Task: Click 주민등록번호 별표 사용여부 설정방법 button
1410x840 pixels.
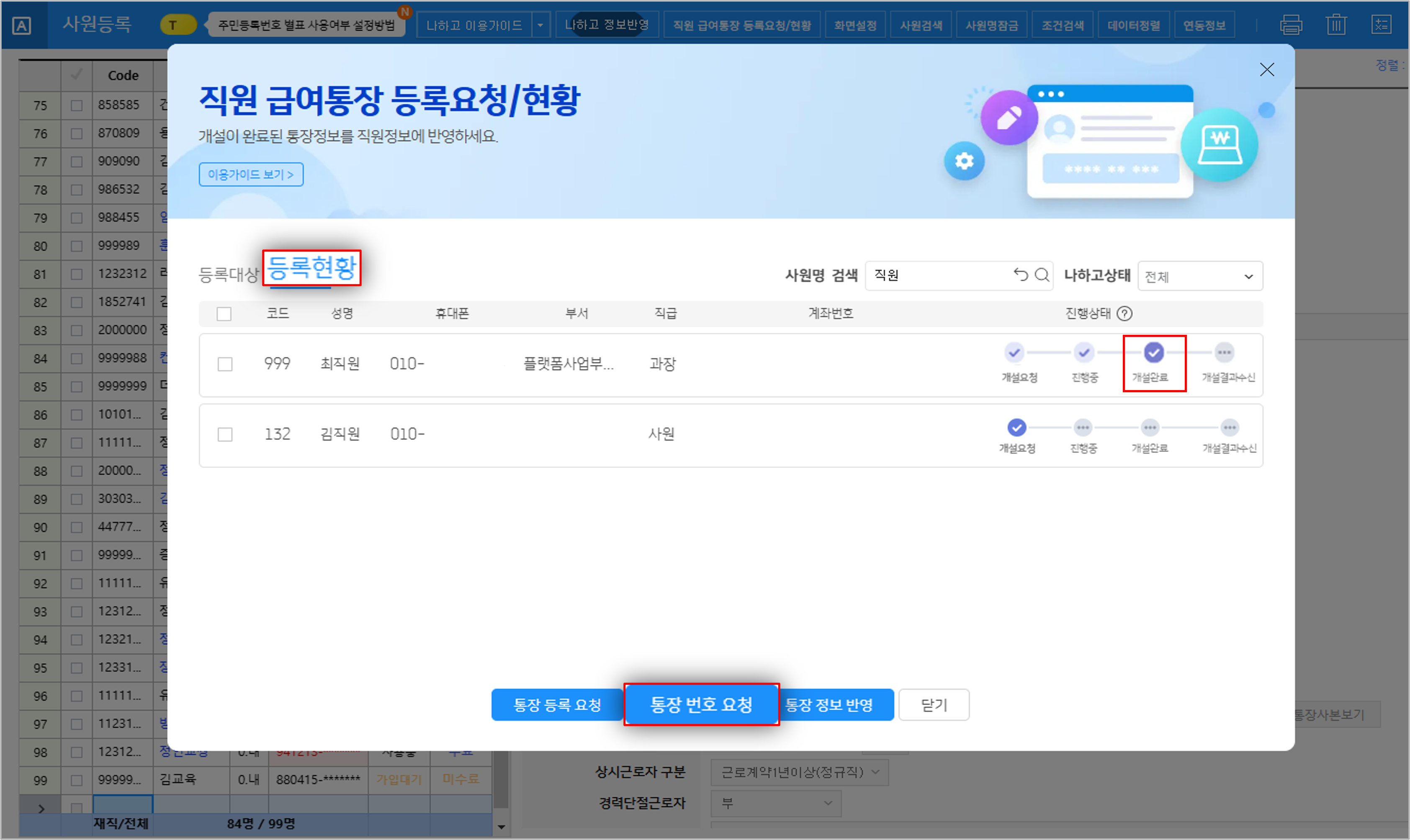Action: pyautogui.click(x=306, y=25)
